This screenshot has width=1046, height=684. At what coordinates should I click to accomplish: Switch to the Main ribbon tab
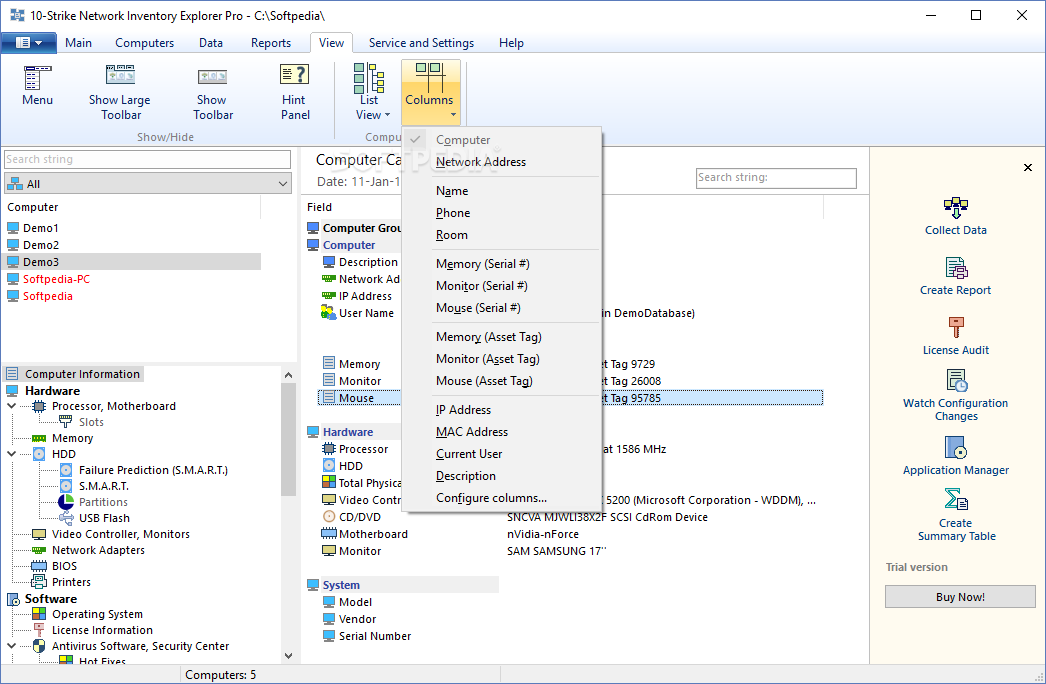coord(78,43)
